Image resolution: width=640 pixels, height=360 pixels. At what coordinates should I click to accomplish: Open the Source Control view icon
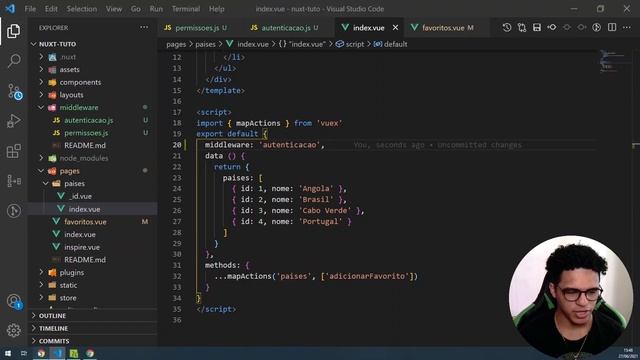14,91
